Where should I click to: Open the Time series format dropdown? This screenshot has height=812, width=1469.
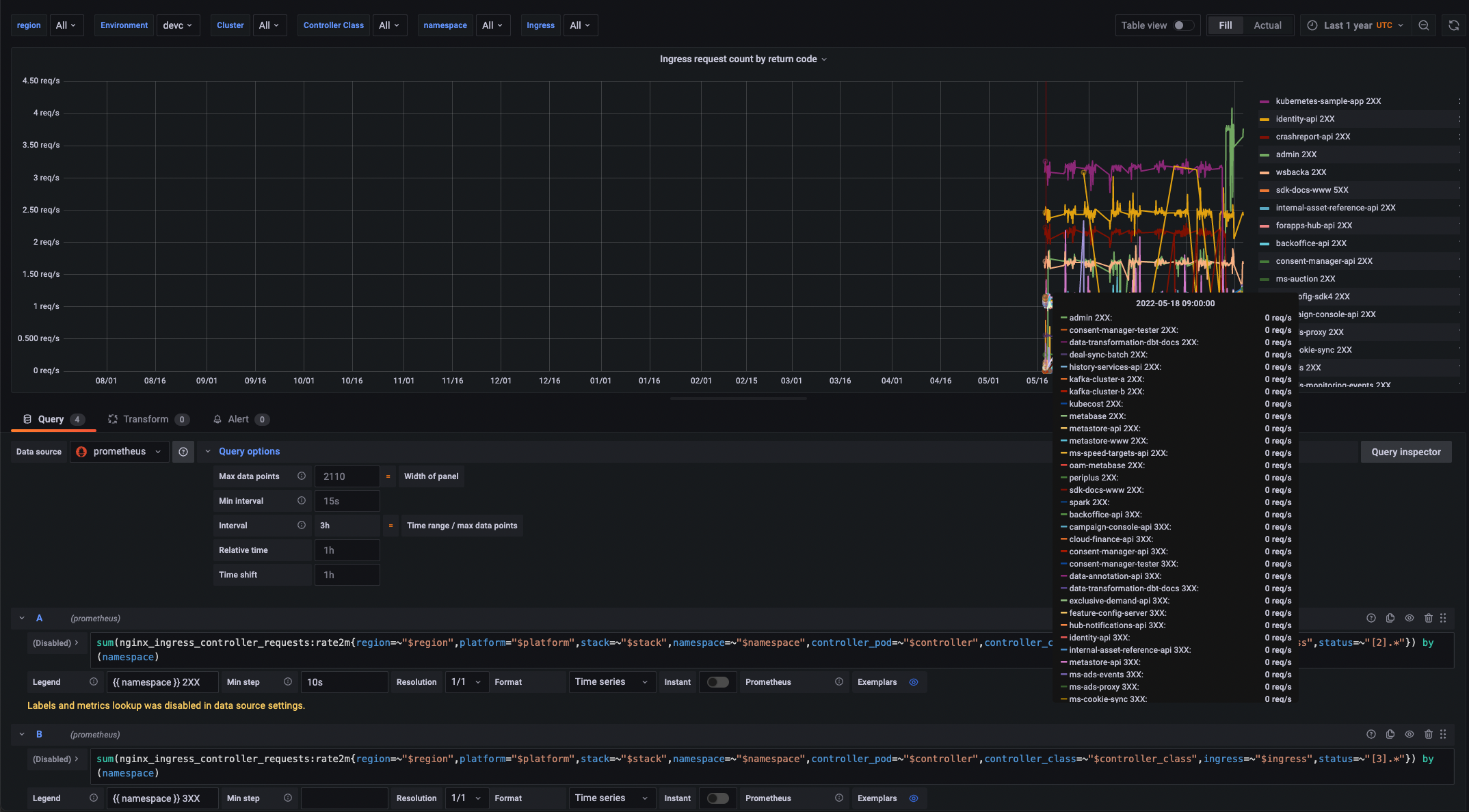[x=611, y=681]
